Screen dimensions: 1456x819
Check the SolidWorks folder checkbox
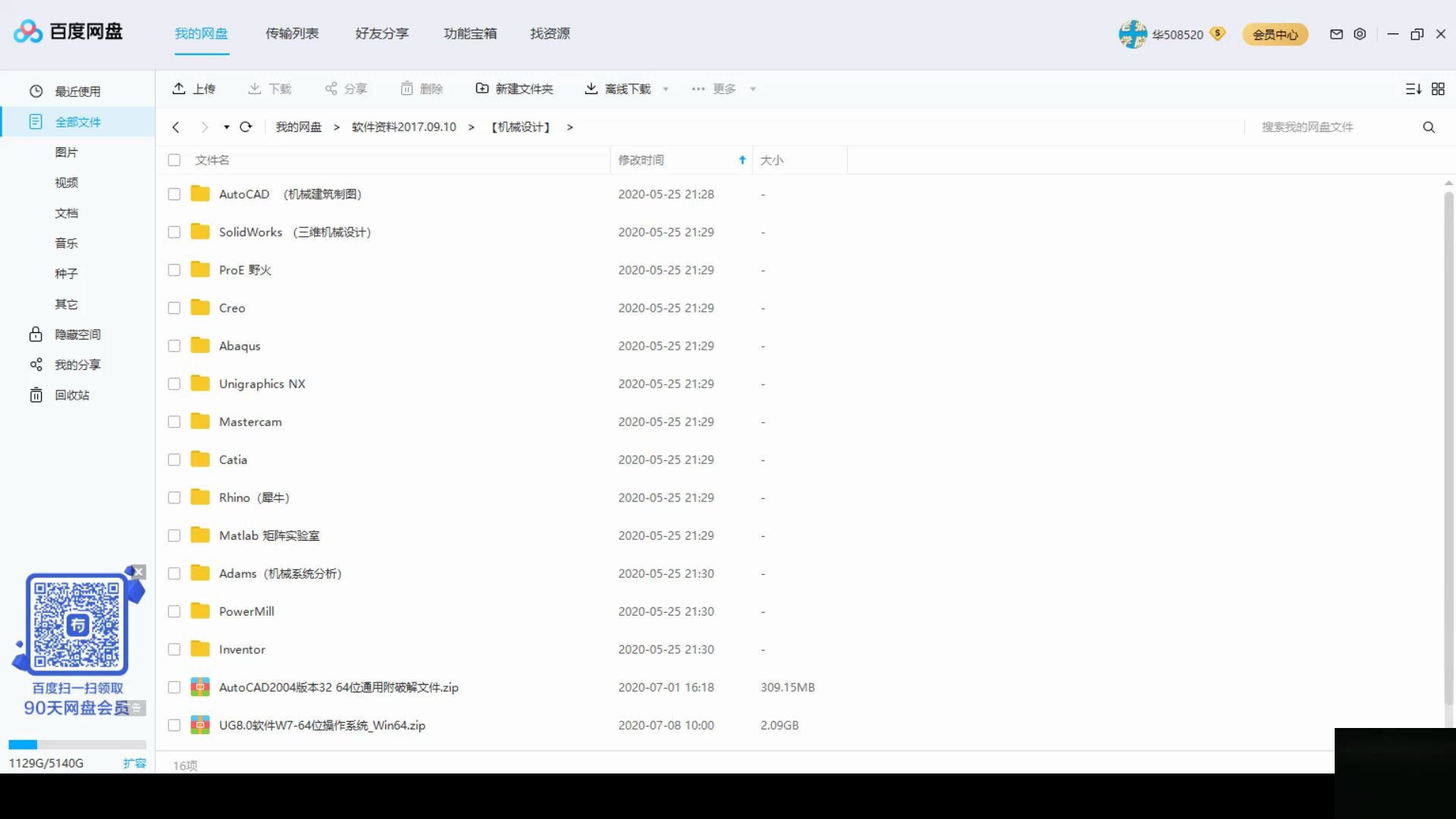click(x=174, y=232)
